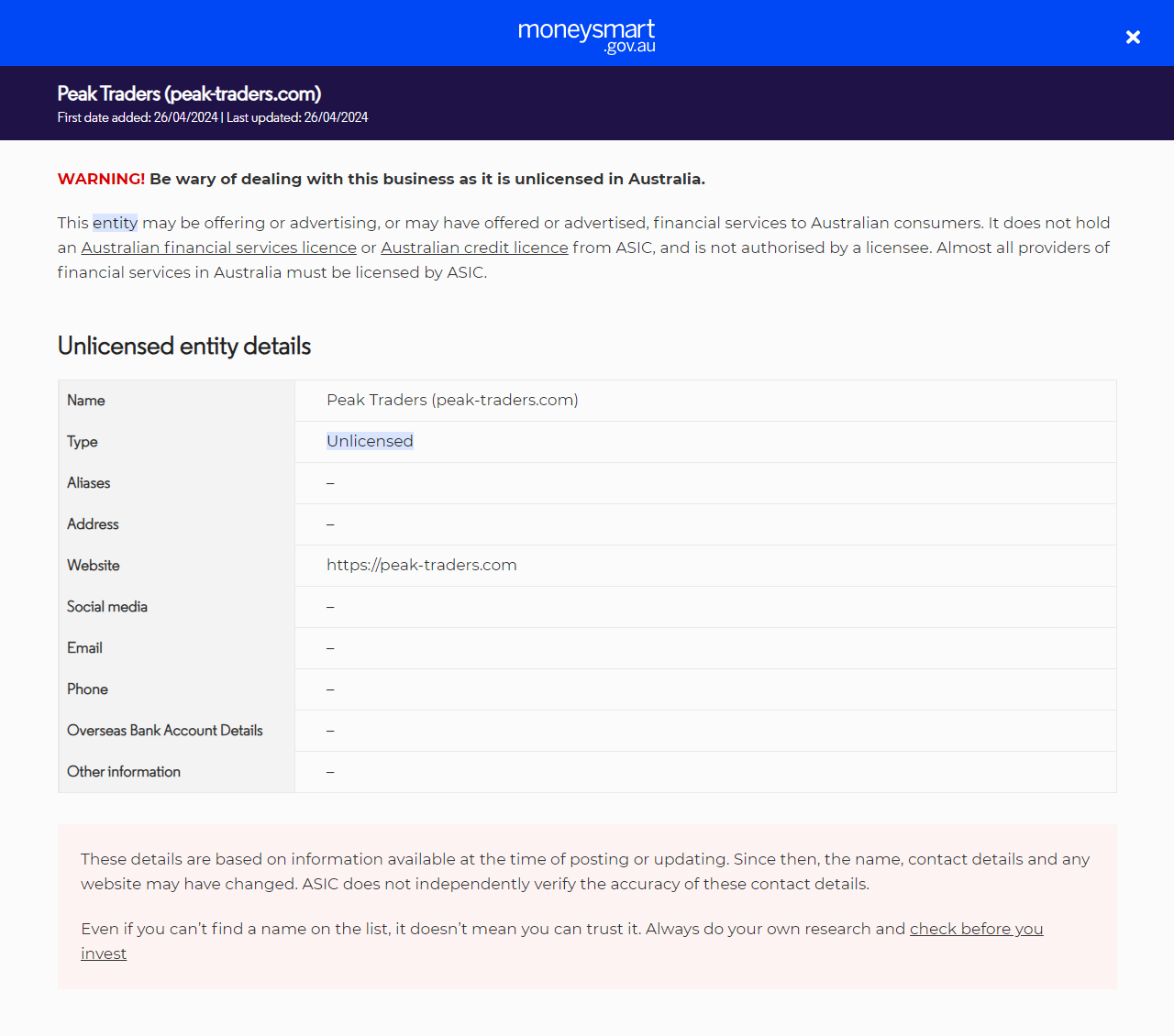Click the 'Phone' row label

87,689
